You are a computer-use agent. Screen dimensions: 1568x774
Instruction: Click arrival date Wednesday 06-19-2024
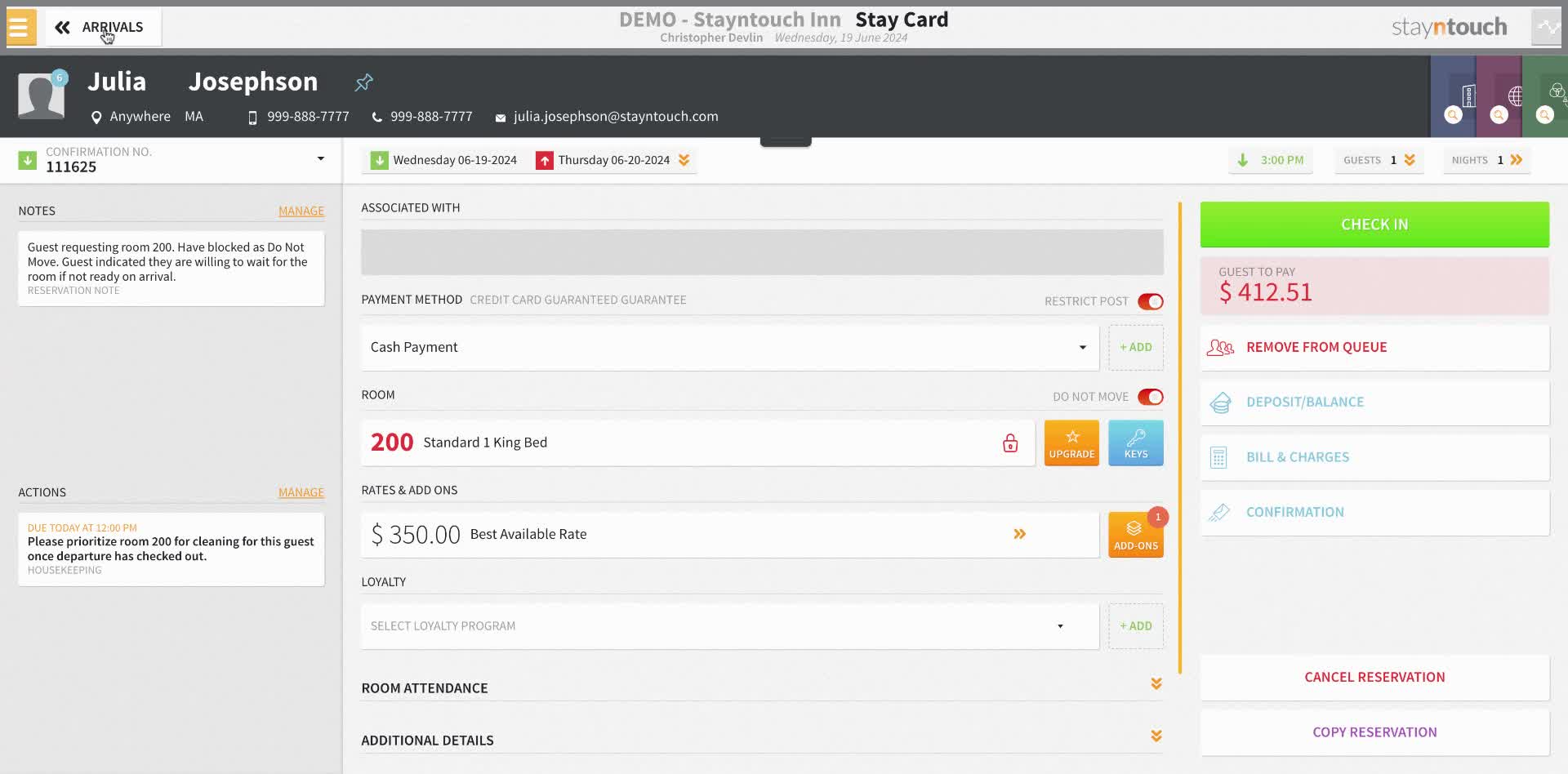click(x=455, y=160)
